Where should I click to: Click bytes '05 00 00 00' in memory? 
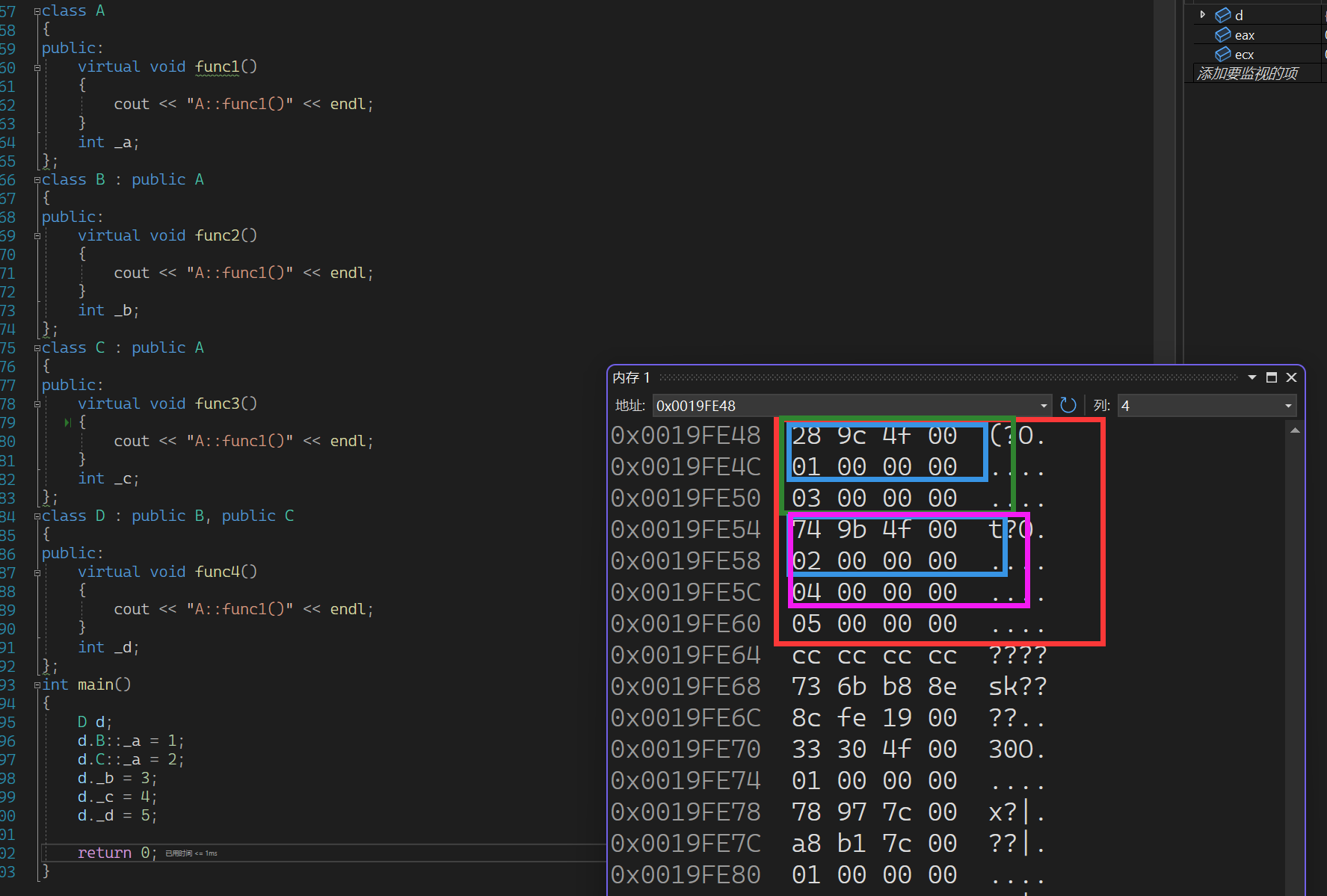coord(874,623)
